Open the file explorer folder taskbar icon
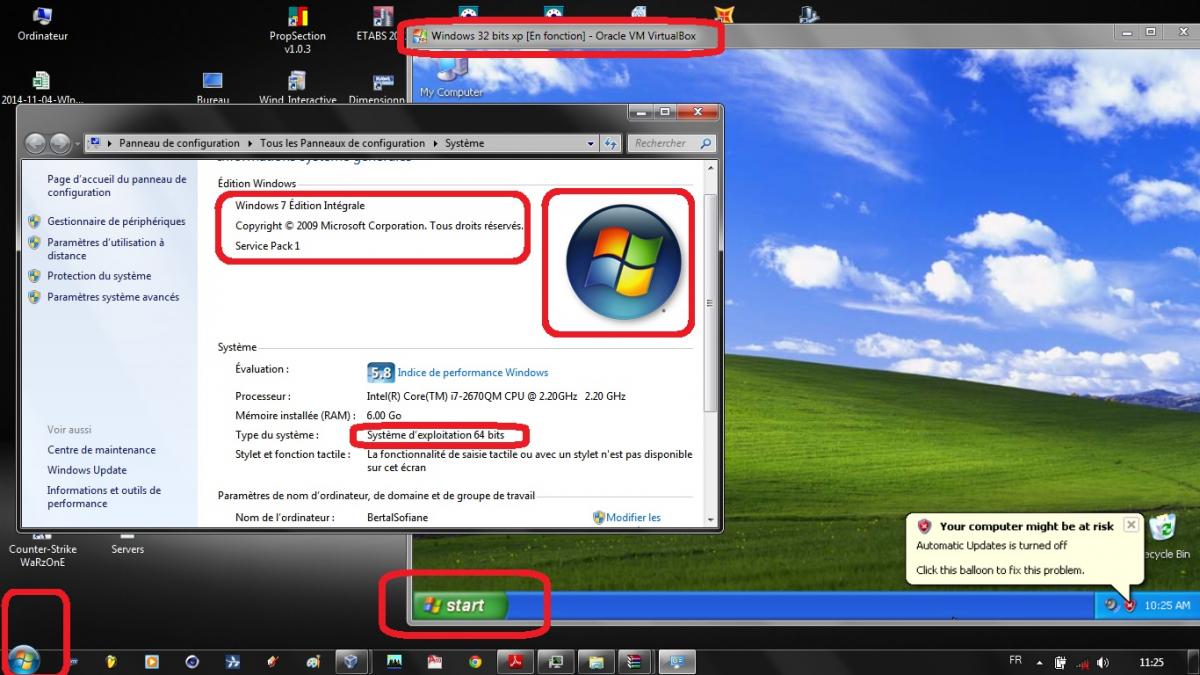This screenshot has height=675, width=1200. tap(595, 661)
